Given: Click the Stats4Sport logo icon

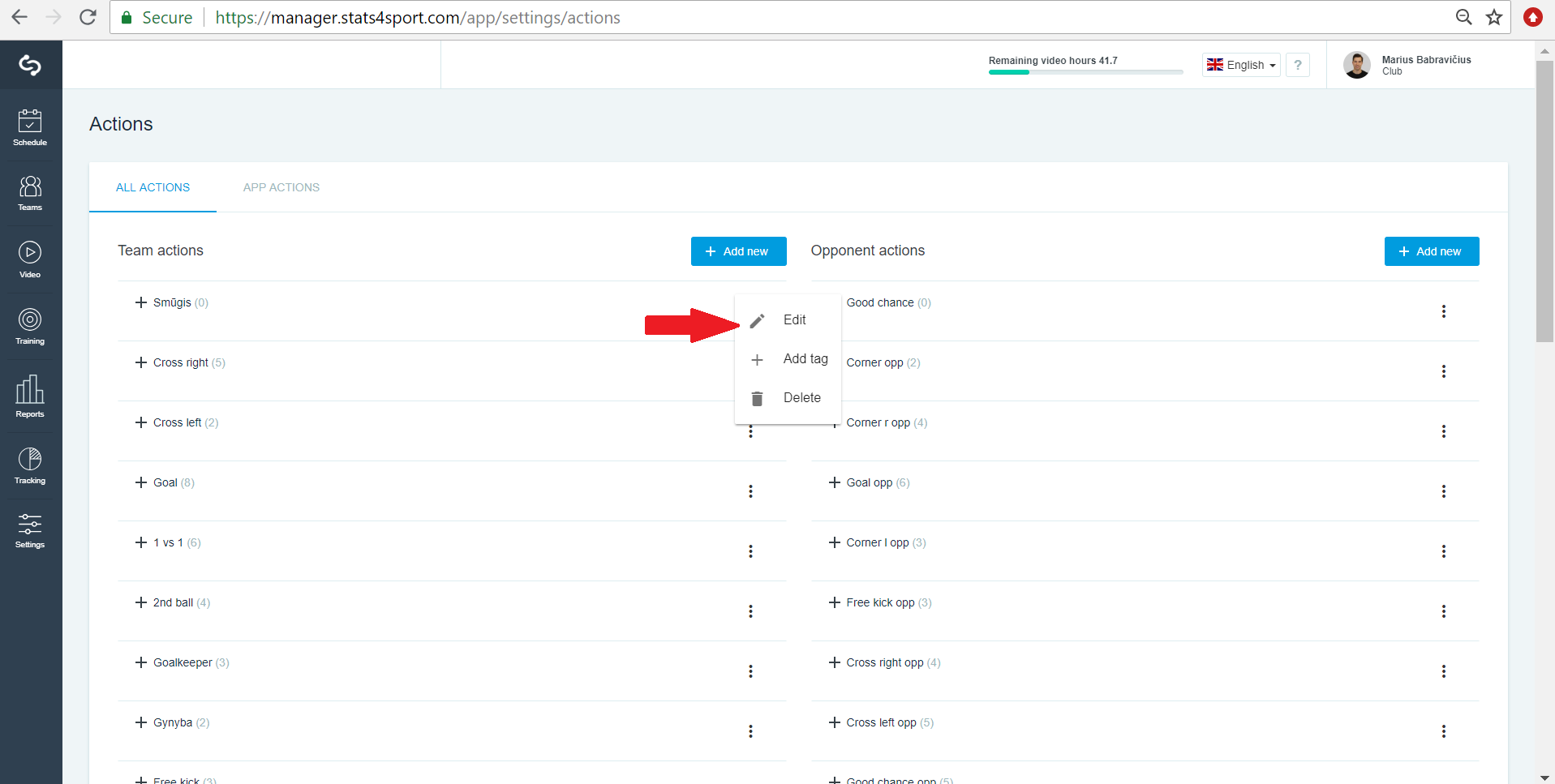Looking at the screenshot, I should (30, 65).
